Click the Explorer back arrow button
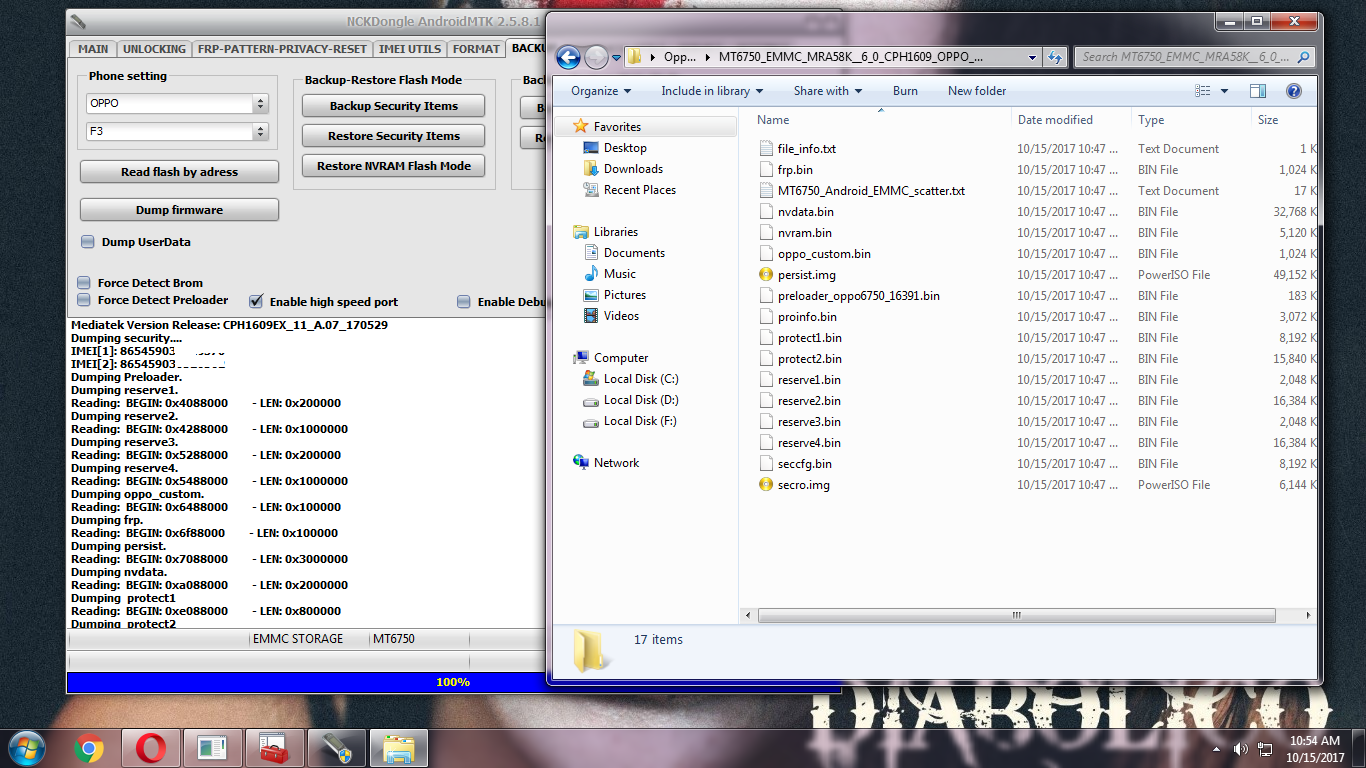The width and height of the screenshot is (1366, 768). click(x=569, y=57)
